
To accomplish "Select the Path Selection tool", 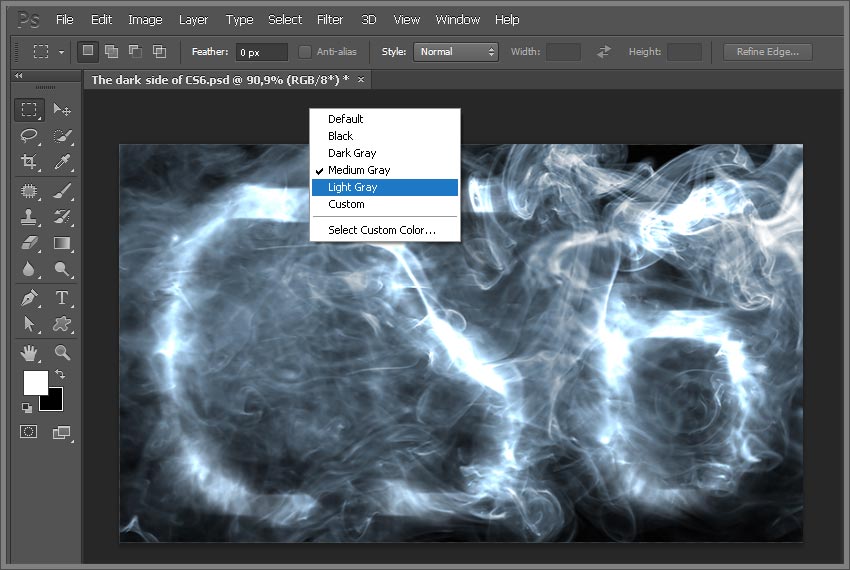I will [29, 324].
